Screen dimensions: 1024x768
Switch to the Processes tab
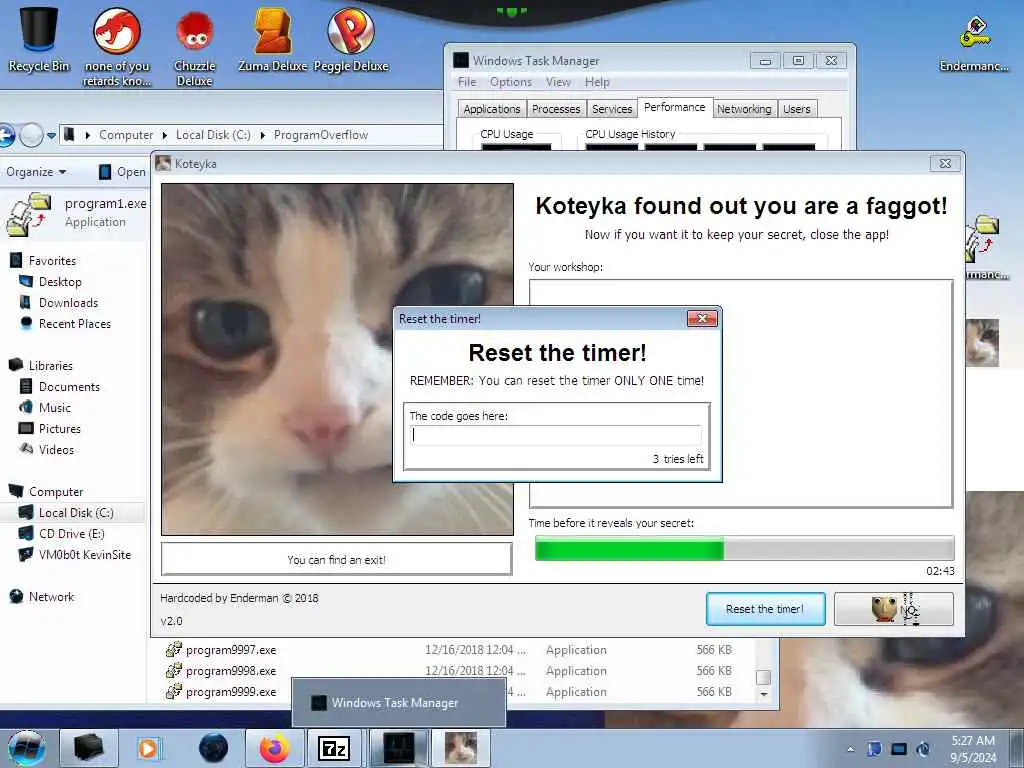pyautogui.click(x=556, y=109)
